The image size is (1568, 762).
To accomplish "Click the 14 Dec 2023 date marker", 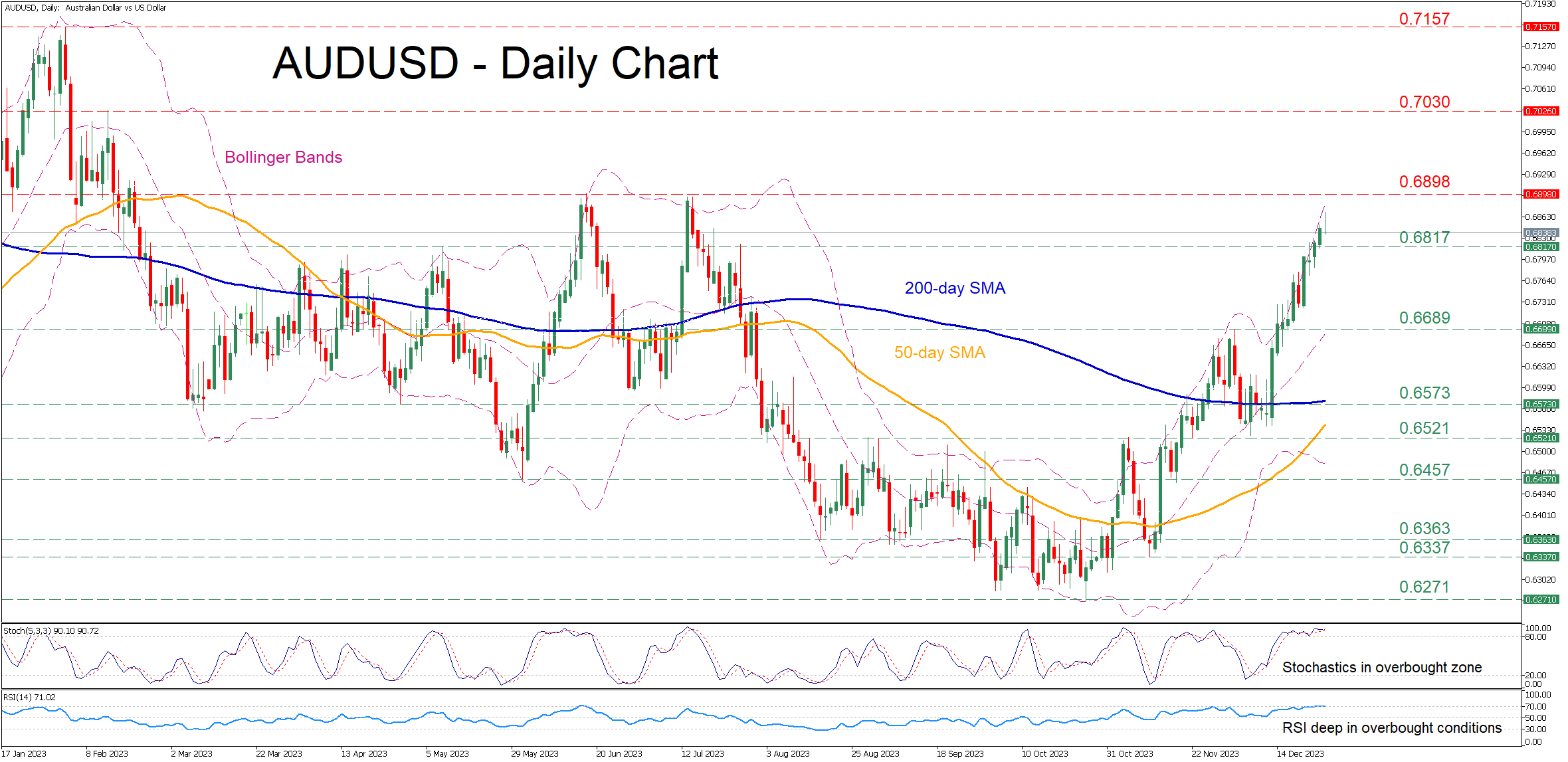I will (1300, 753).
